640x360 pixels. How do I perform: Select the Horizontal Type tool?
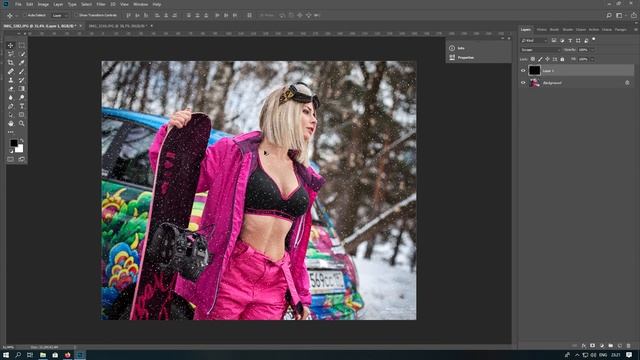[22, 106]
